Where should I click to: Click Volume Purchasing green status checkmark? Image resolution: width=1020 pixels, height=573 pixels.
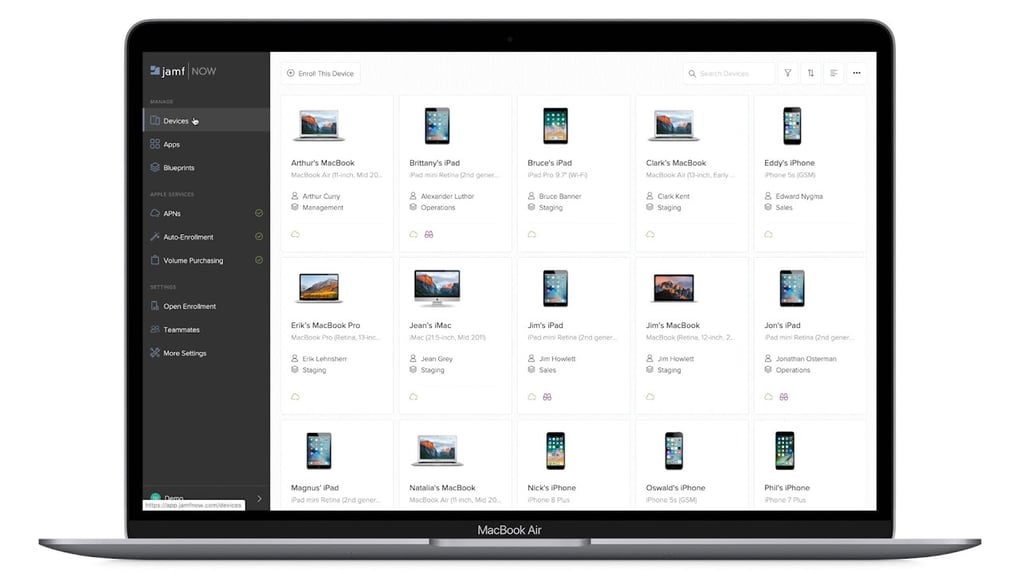[x=259, y=260]
